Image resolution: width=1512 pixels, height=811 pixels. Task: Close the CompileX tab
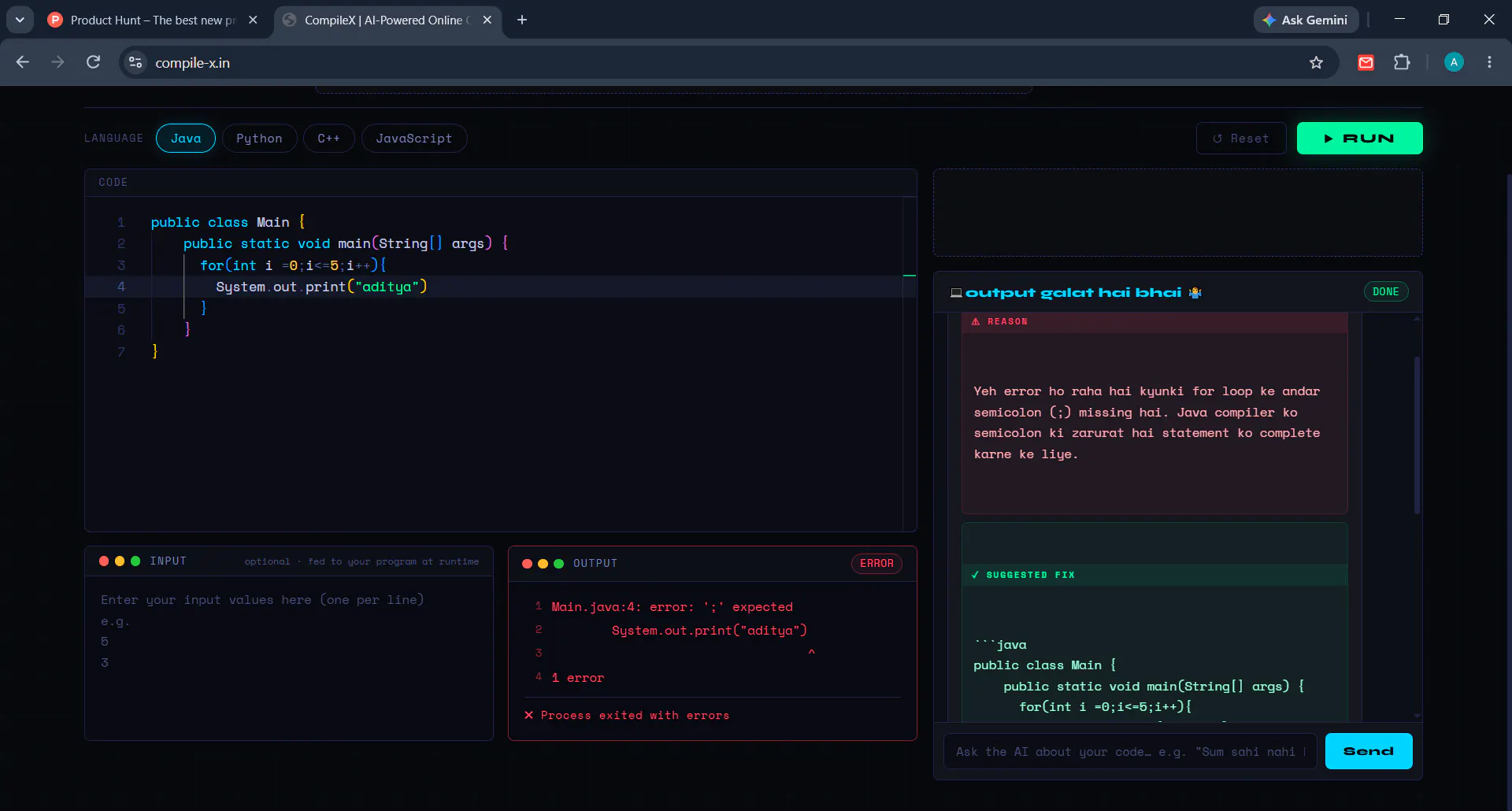click(x=487, y=20)
